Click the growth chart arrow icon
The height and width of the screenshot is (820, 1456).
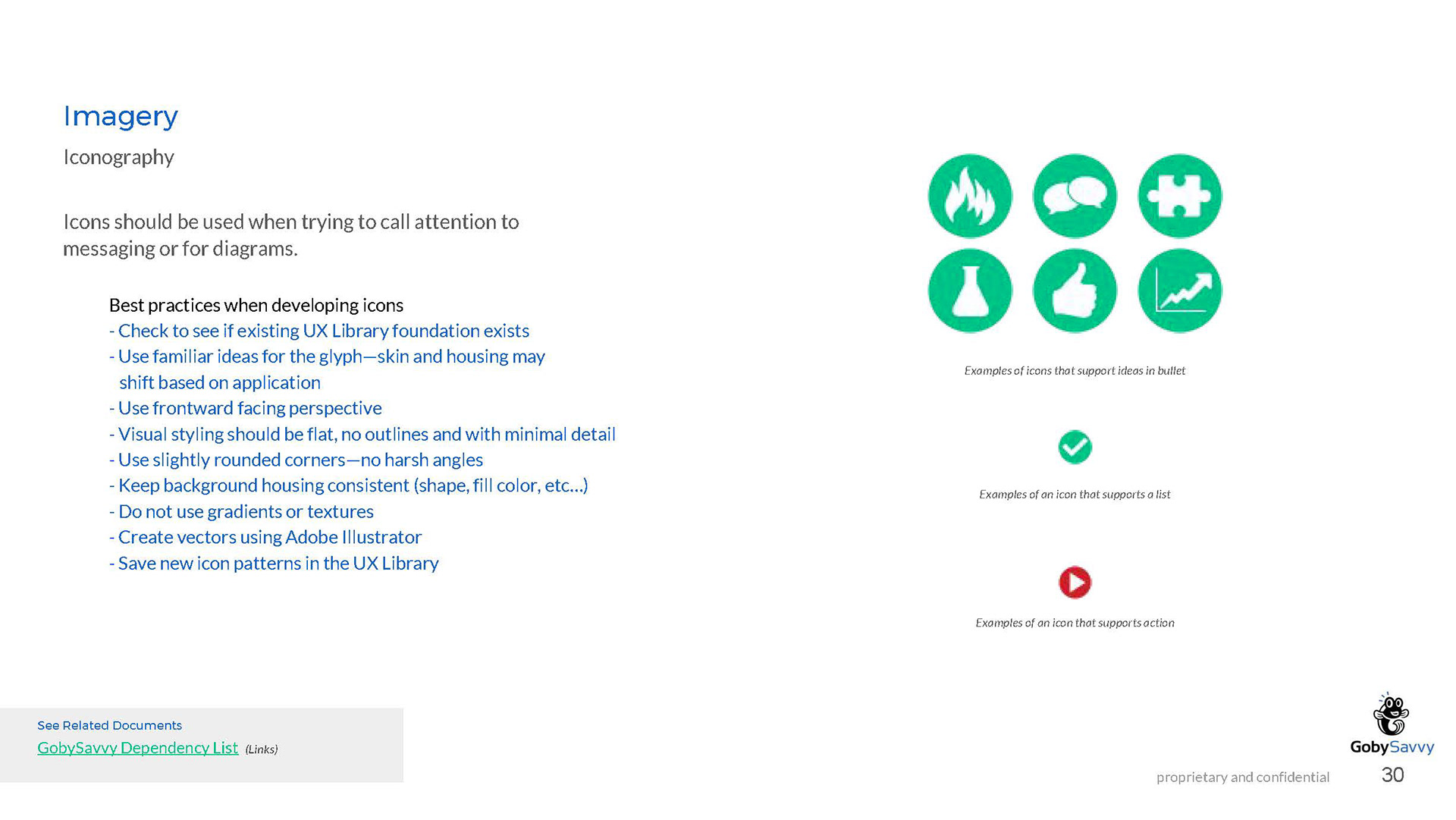[1180, 291]
